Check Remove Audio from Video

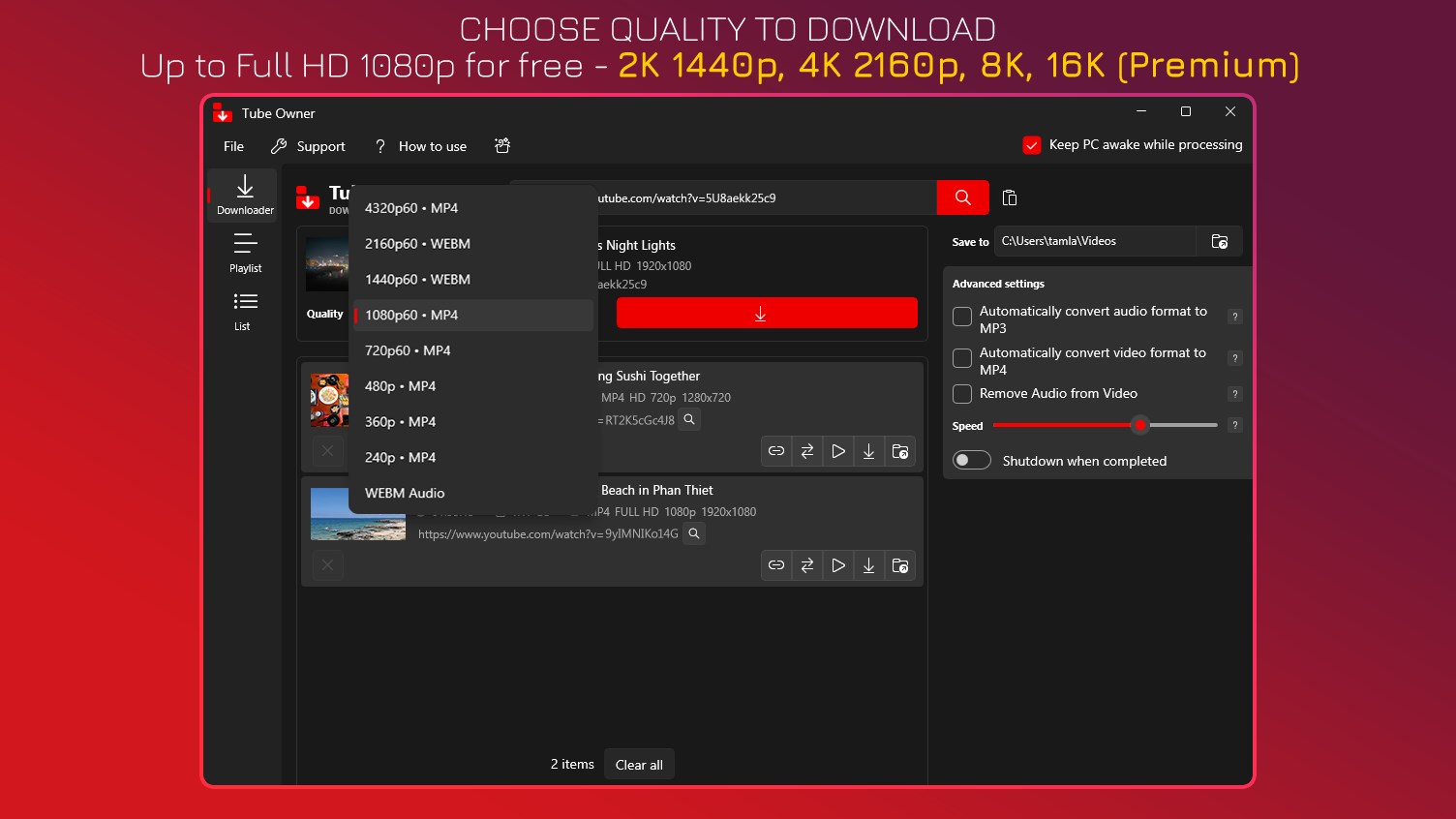tap(961, 394)
